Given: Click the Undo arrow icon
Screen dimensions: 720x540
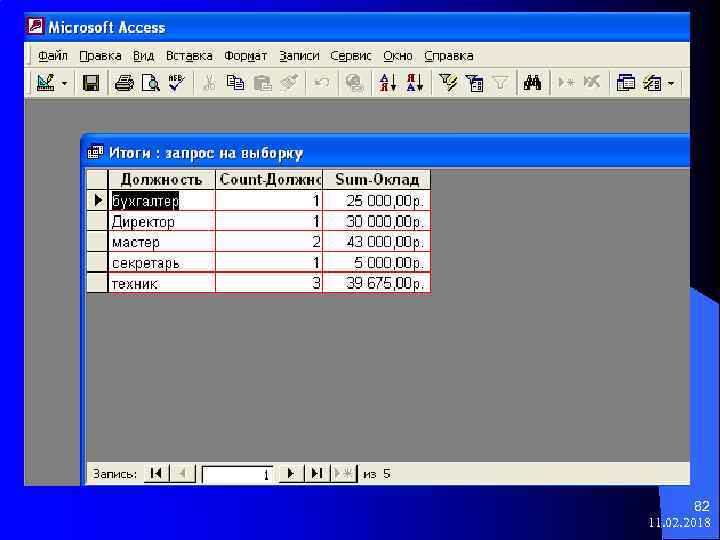Looking at the screenshot, I should pyautogui.click(x=322, y=83).
